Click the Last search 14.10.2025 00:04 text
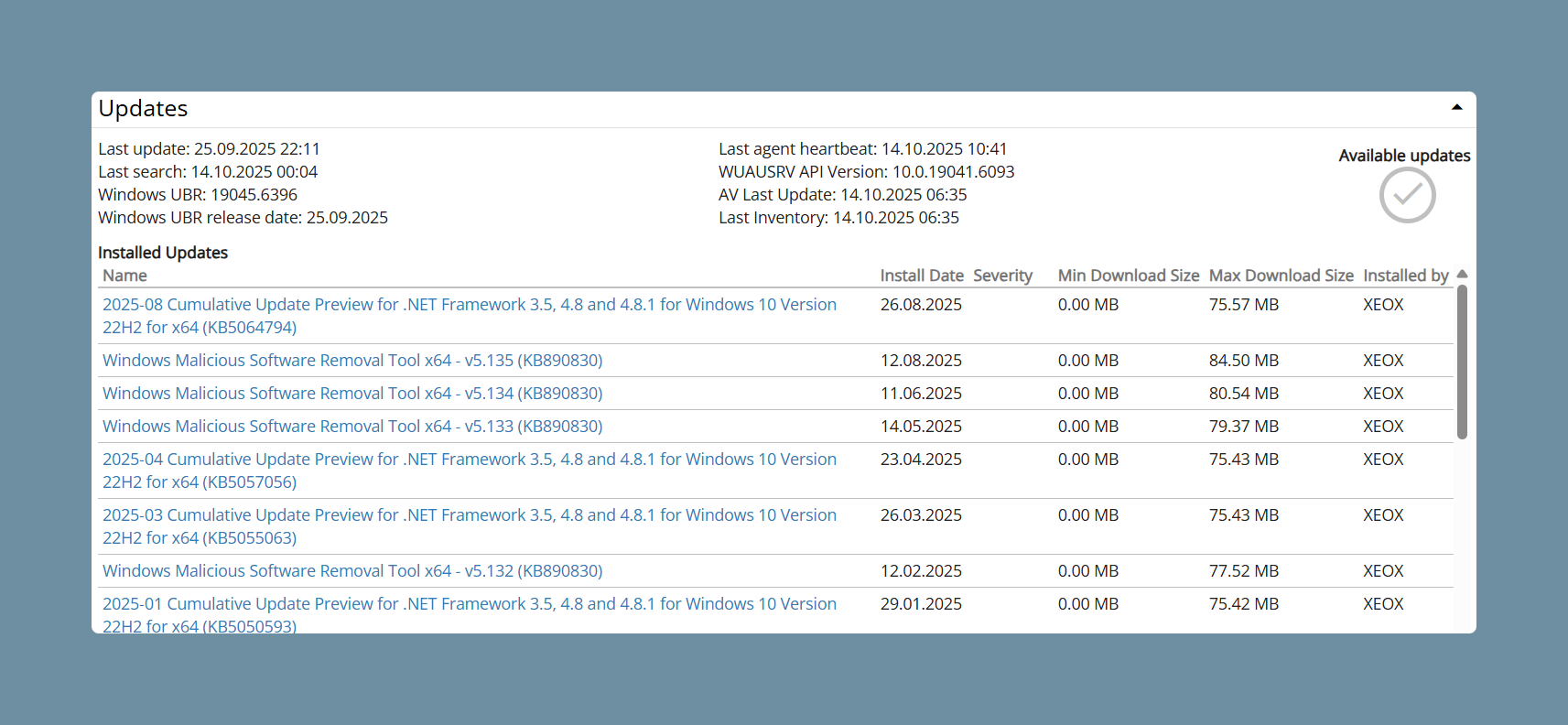 208,172
